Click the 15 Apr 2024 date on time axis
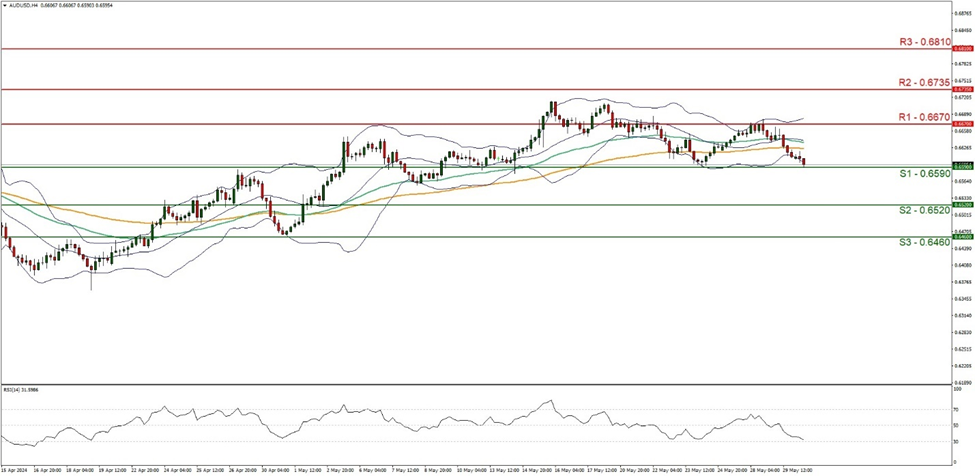The width and height of the screenshot is (975, 476). (x=16, y=468)
